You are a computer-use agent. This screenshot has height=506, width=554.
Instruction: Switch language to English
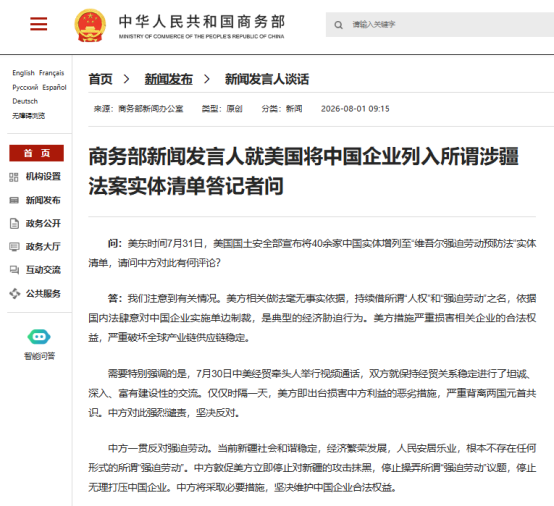(x=23, y=73)
